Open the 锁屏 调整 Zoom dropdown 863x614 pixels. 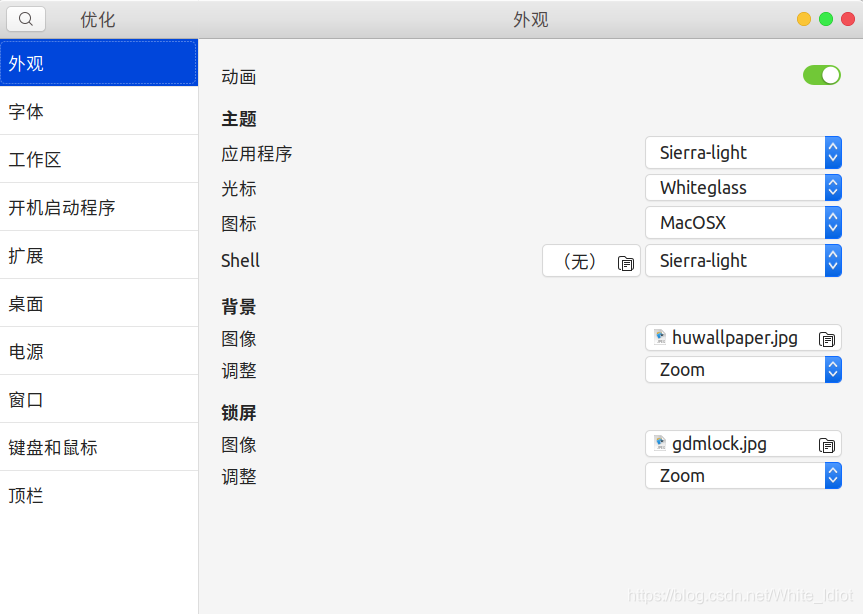coord(743,476)
